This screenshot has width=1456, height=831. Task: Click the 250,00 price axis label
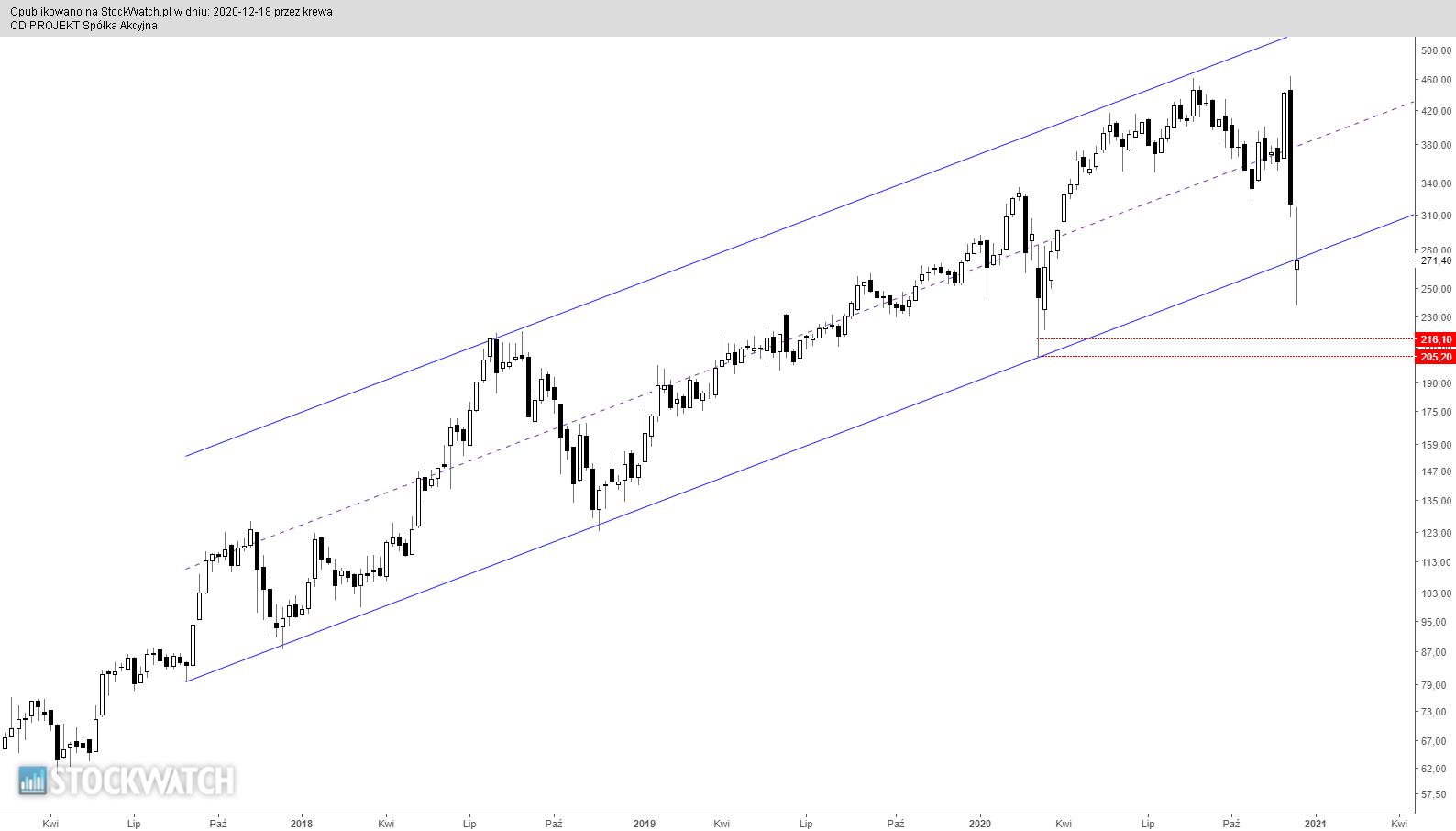tap(1436, 289)
